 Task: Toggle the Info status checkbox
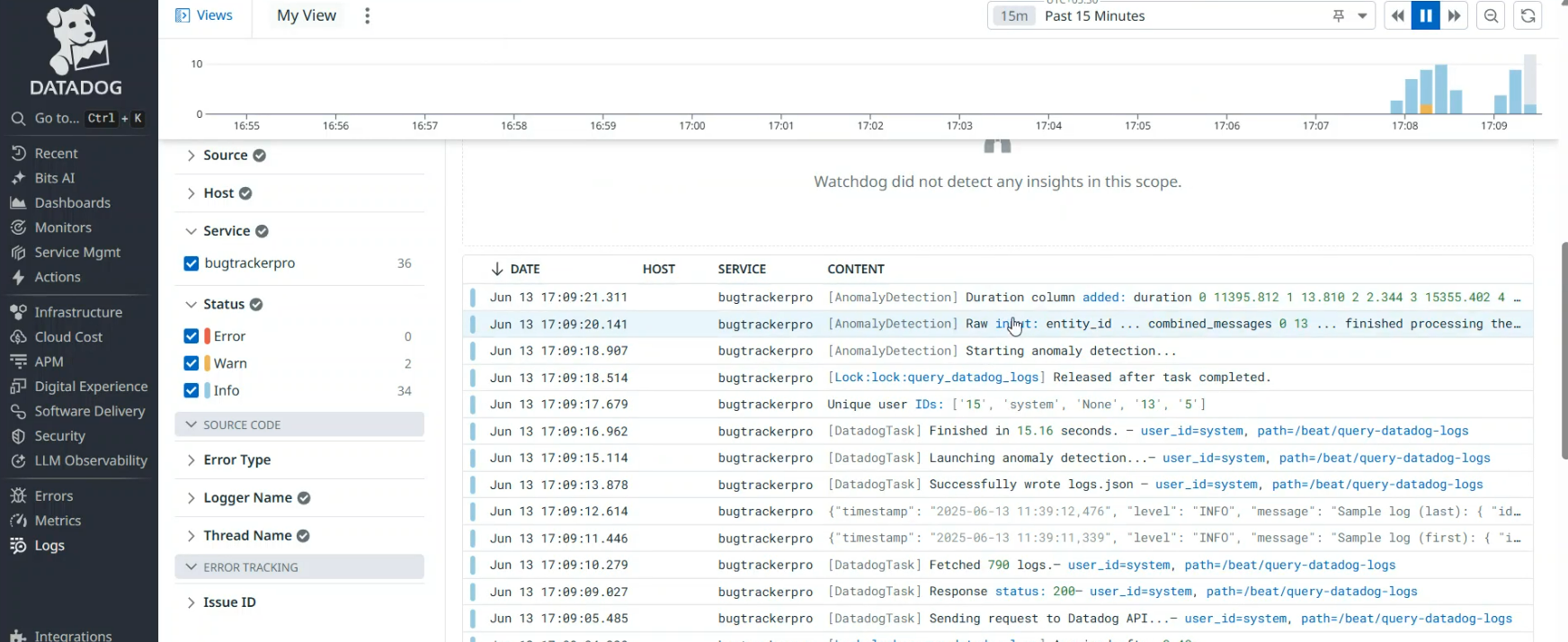[x=191, y=390]
